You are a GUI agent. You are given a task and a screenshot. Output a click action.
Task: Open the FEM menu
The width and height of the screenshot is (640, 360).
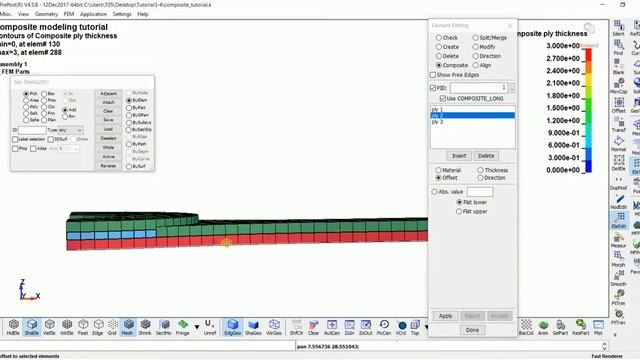tap(69, 14)
